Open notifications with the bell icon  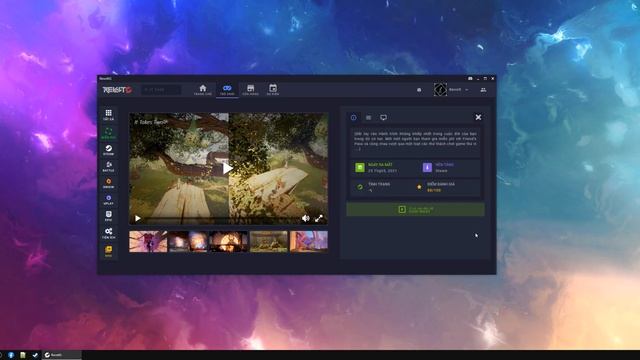419,90
